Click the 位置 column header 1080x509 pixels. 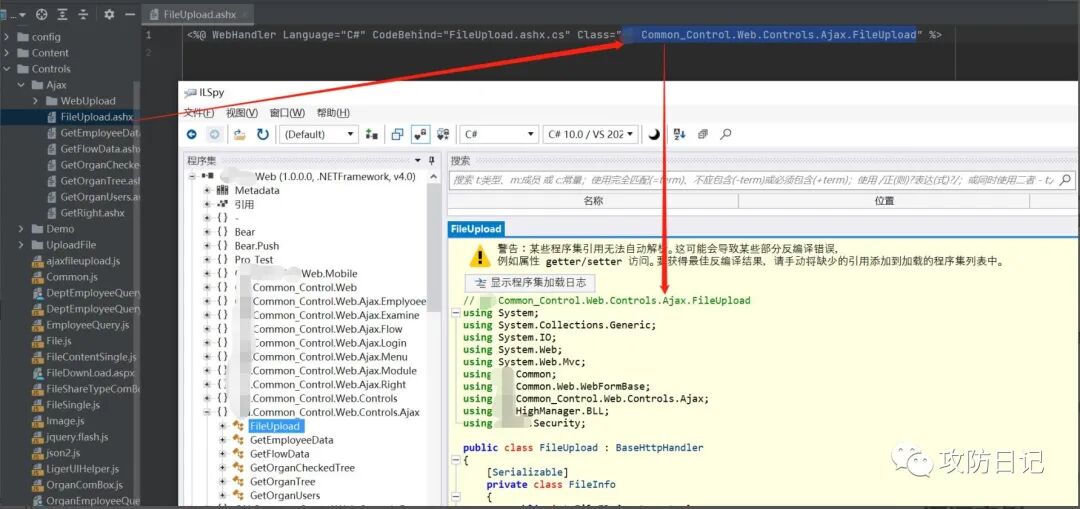point(884,201)
